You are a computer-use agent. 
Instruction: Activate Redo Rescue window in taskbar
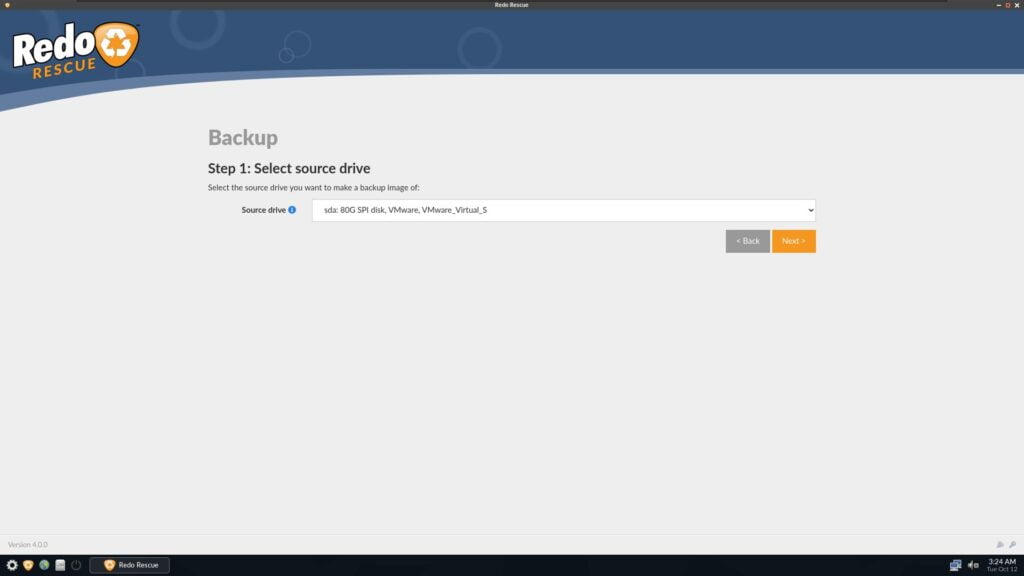(129, 565)
